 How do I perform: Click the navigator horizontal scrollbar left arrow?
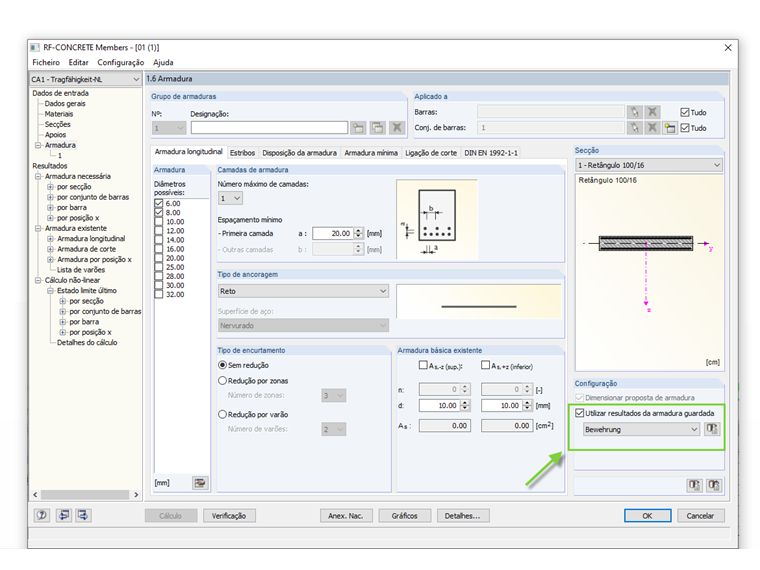pos(35,494)
